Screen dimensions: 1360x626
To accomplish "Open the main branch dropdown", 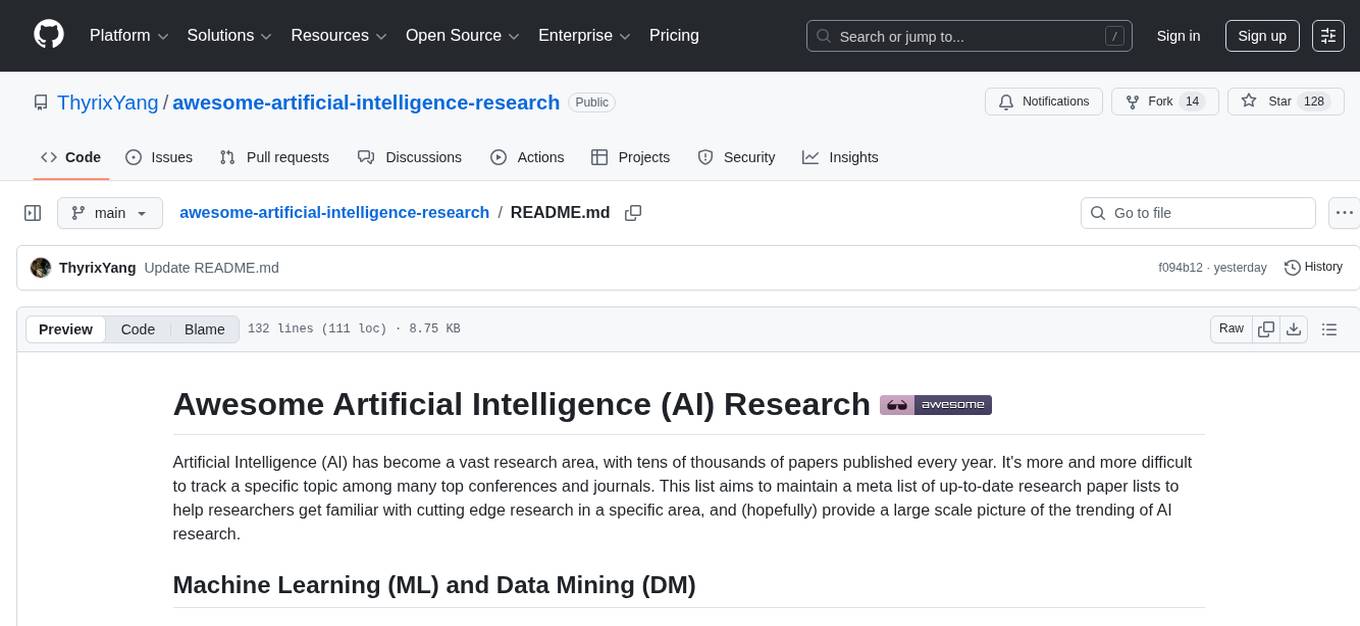I will click(x=110, y=212).
